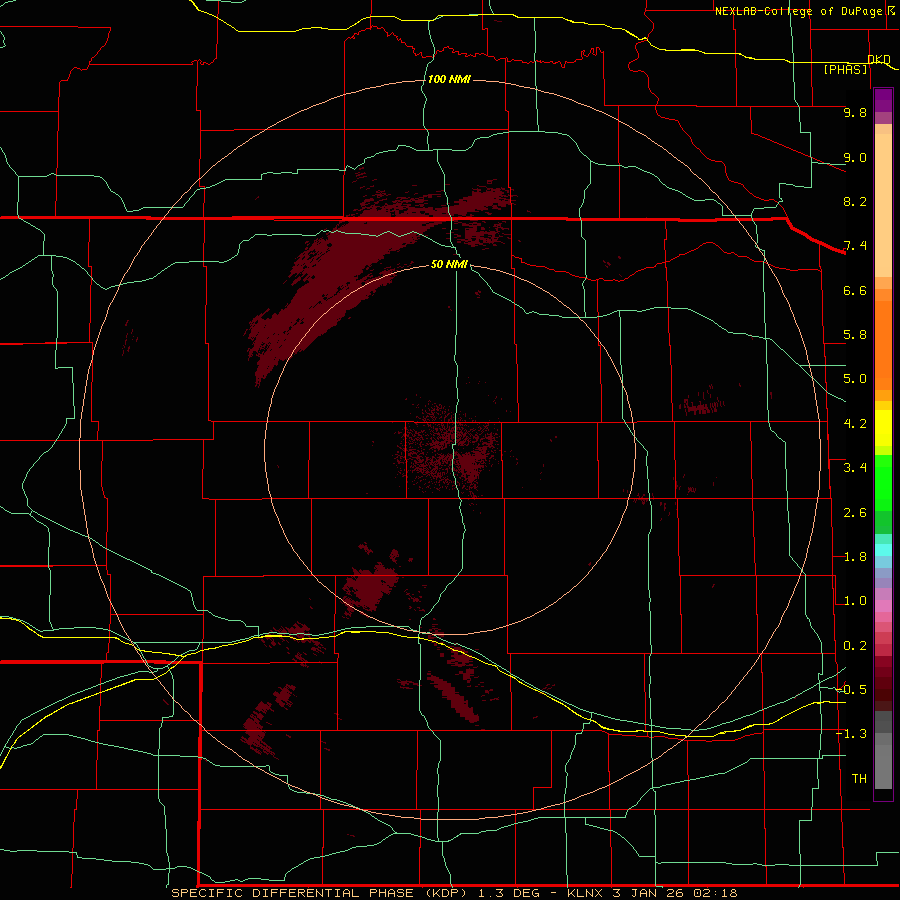The height and width of the screenshot is (900, 900).
Task: Click the large KDP echo band northwest of radar
Action: click(344, 270)
